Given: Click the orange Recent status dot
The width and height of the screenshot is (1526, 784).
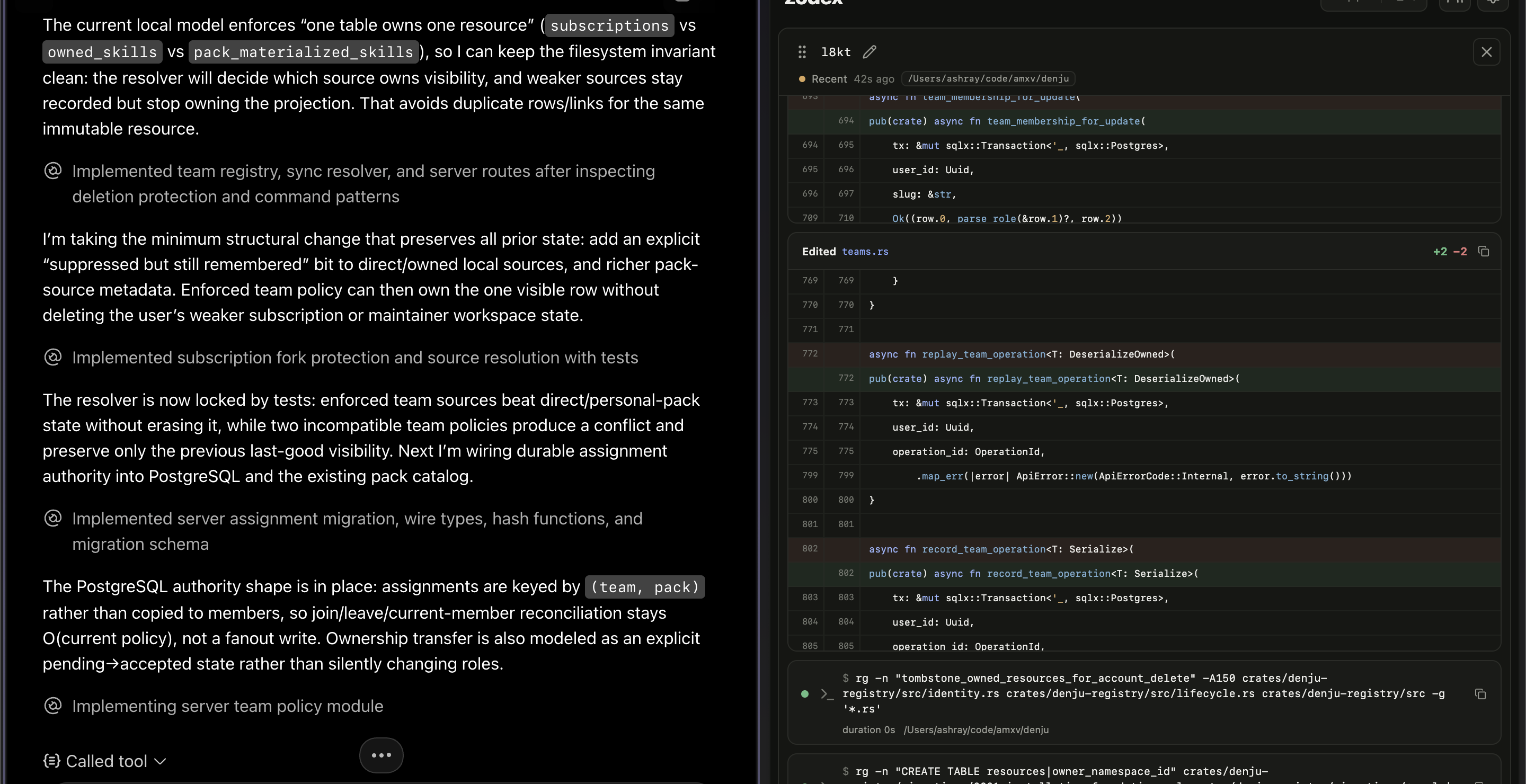Looking at the screenshot, I should click(802, 79).
